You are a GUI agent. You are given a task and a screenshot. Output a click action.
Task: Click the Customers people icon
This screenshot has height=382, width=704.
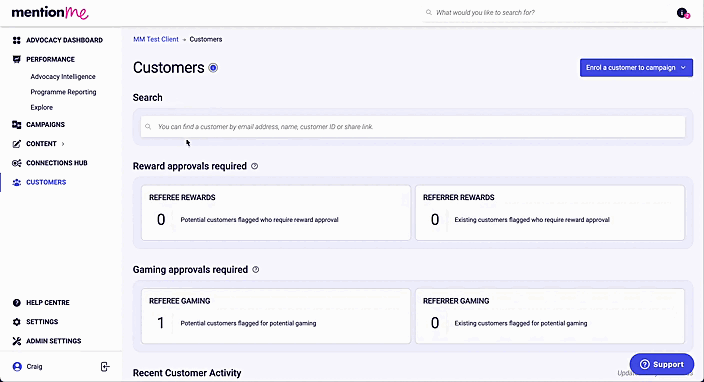click(x=17, y=182)
